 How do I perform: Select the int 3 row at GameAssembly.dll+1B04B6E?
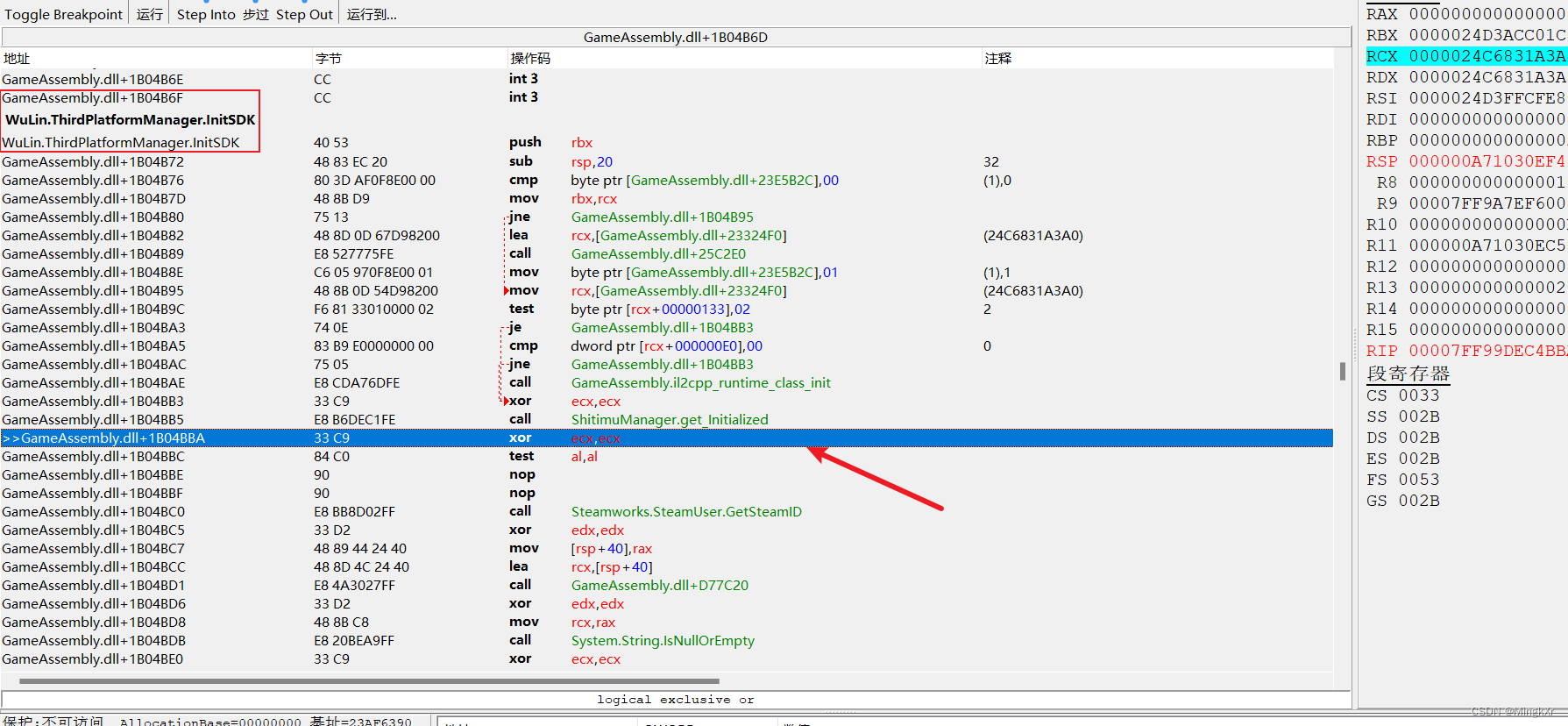coord(667,79)
